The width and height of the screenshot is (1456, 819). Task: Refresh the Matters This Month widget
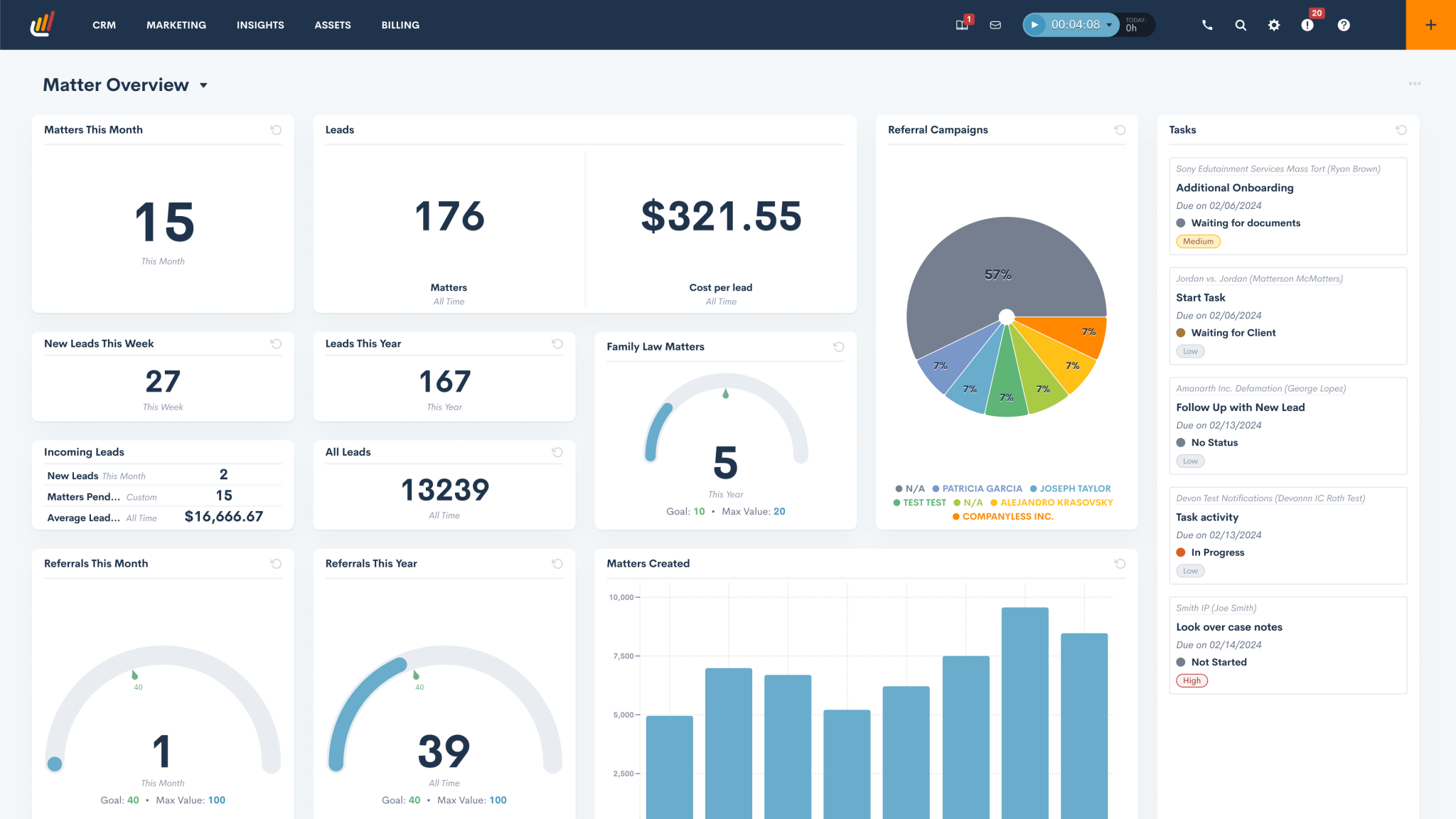[276, 130]
